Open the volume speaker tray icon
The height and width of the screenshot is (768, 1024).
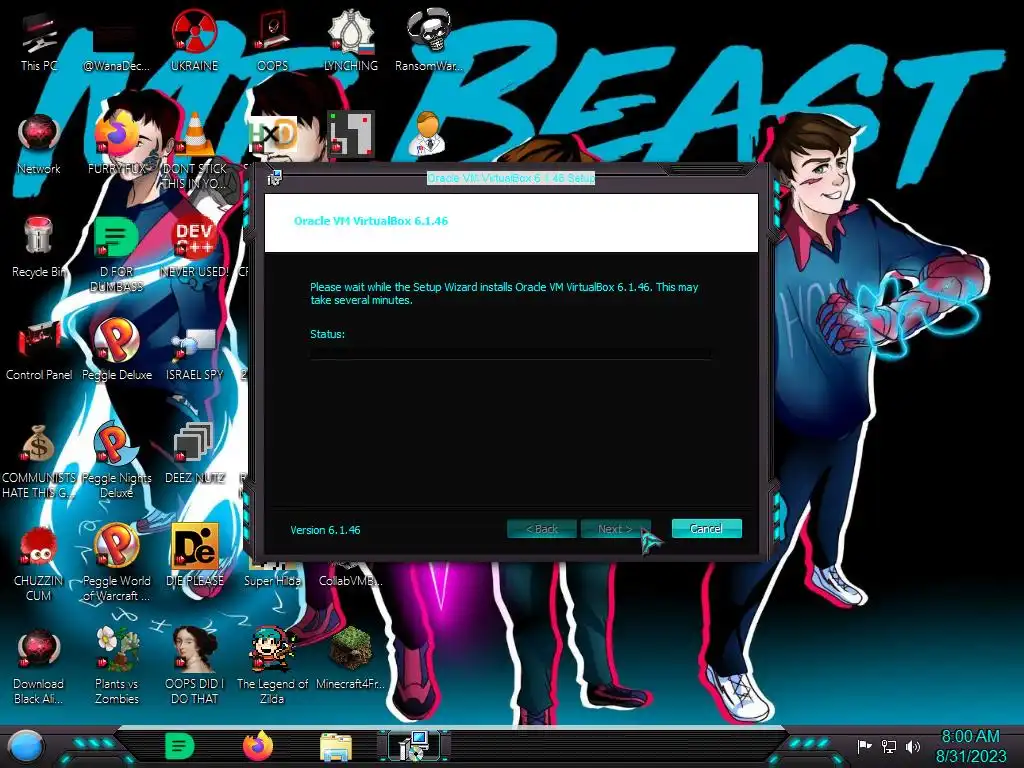point(913,746)
